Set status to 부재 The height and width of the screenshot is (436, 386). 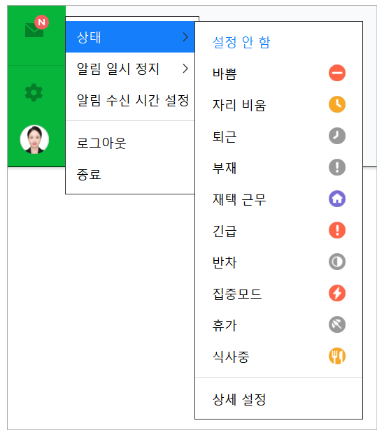[278, 167]
